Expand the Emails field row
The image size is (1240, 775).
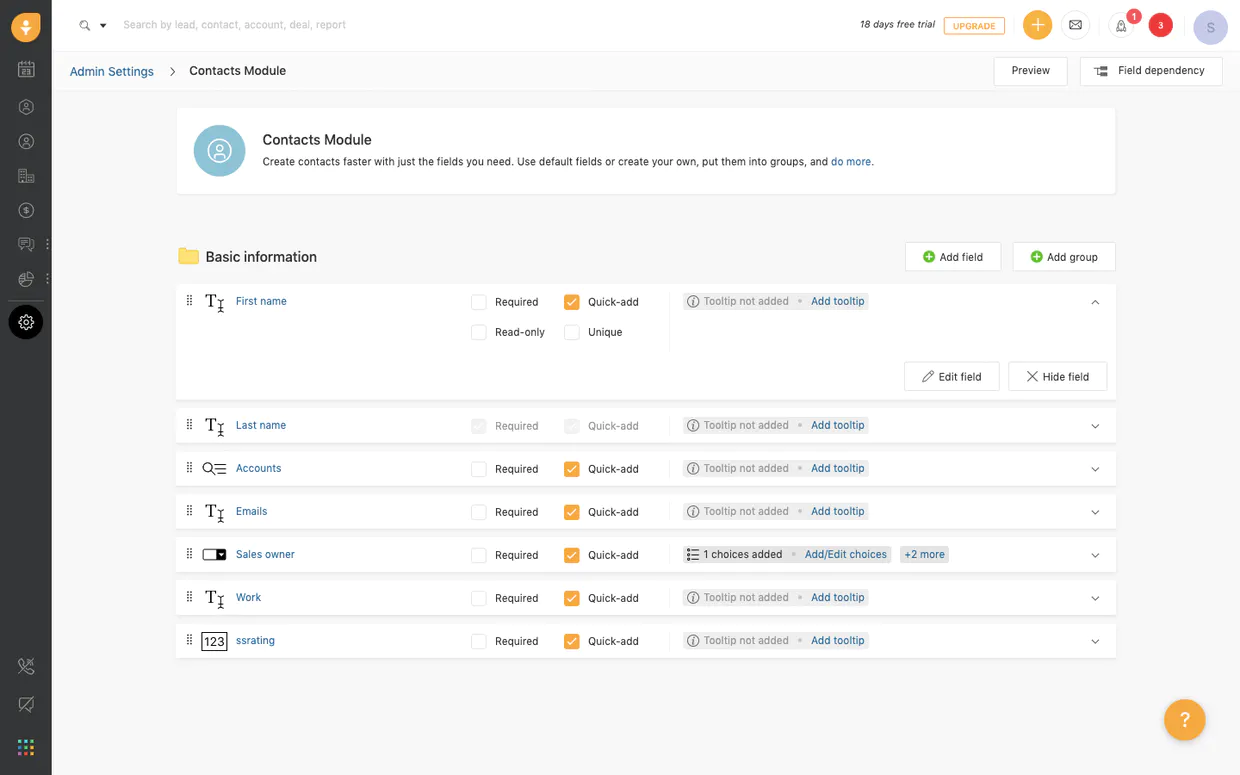[x=1095, y=512]
